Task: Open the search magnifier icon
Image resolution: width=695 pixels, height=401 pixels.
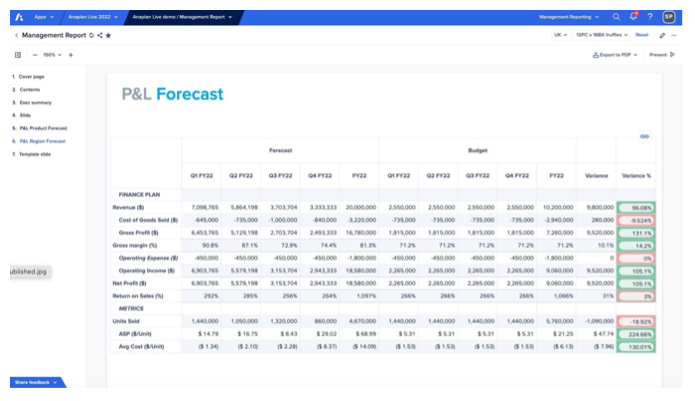Action: click(x=616, y=17)
